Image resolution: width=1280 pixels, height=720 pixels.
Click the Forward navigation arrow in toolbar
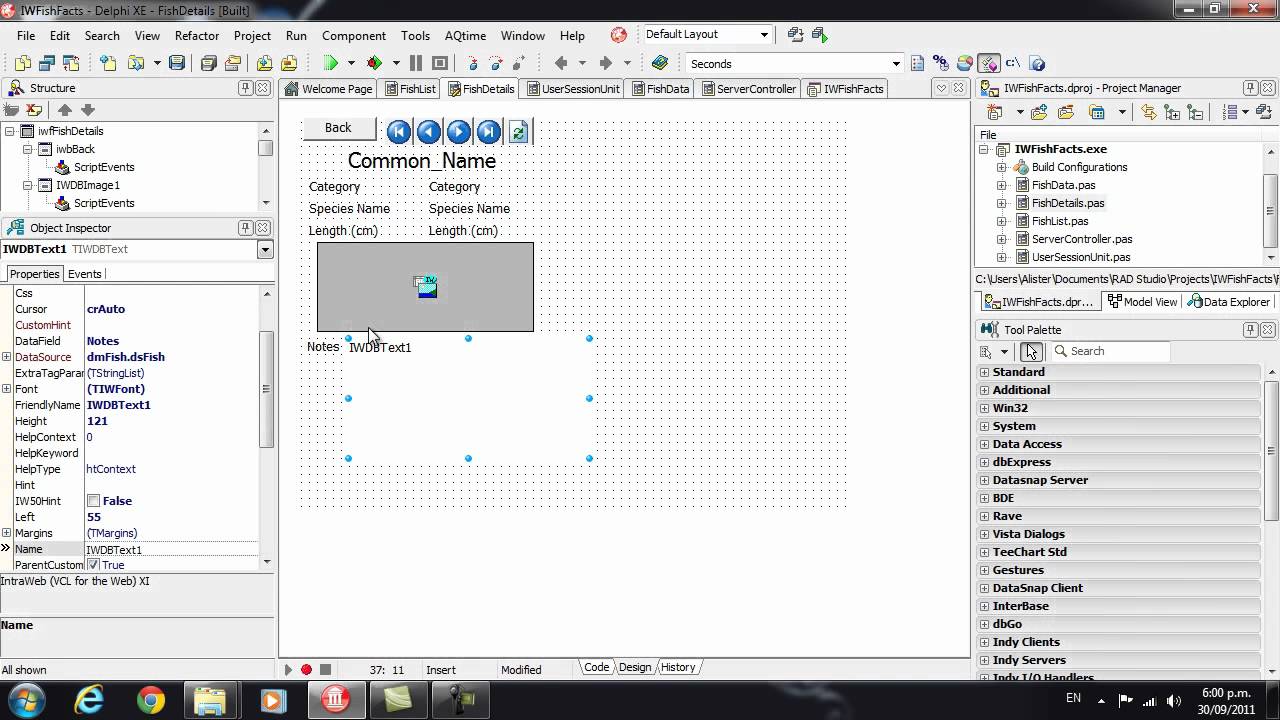[605, 63]
